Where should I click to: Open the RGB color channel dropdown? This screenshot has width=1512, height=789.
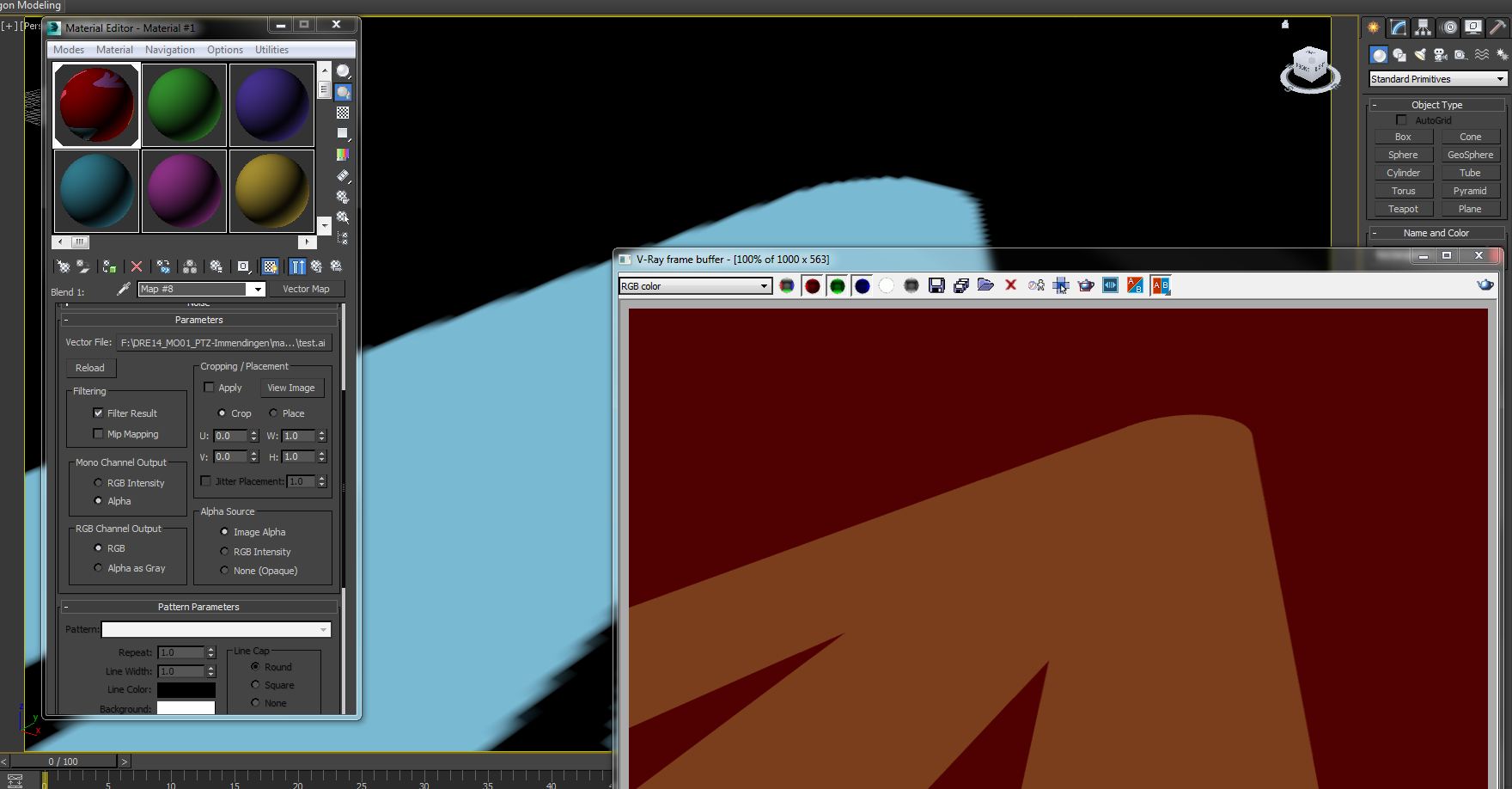(695, 286)
